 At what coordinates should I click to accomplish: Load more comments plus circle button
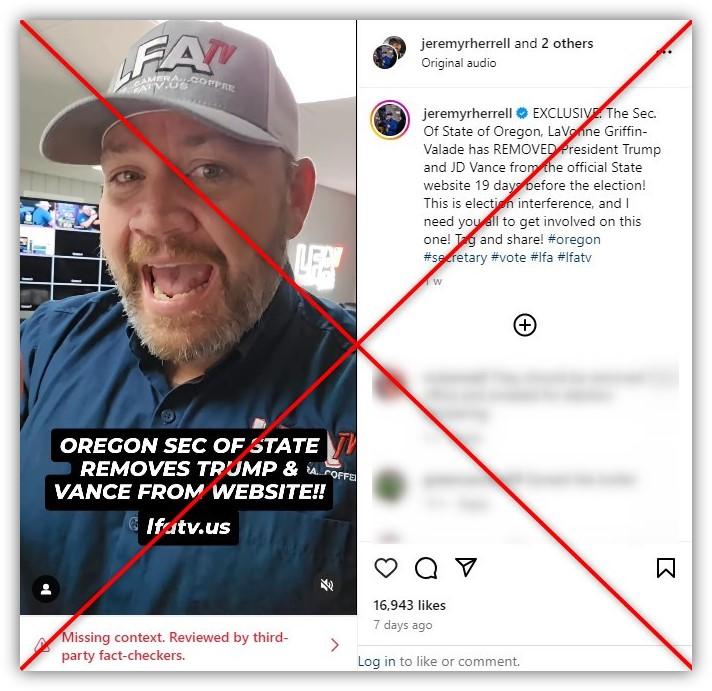point(524,325)
